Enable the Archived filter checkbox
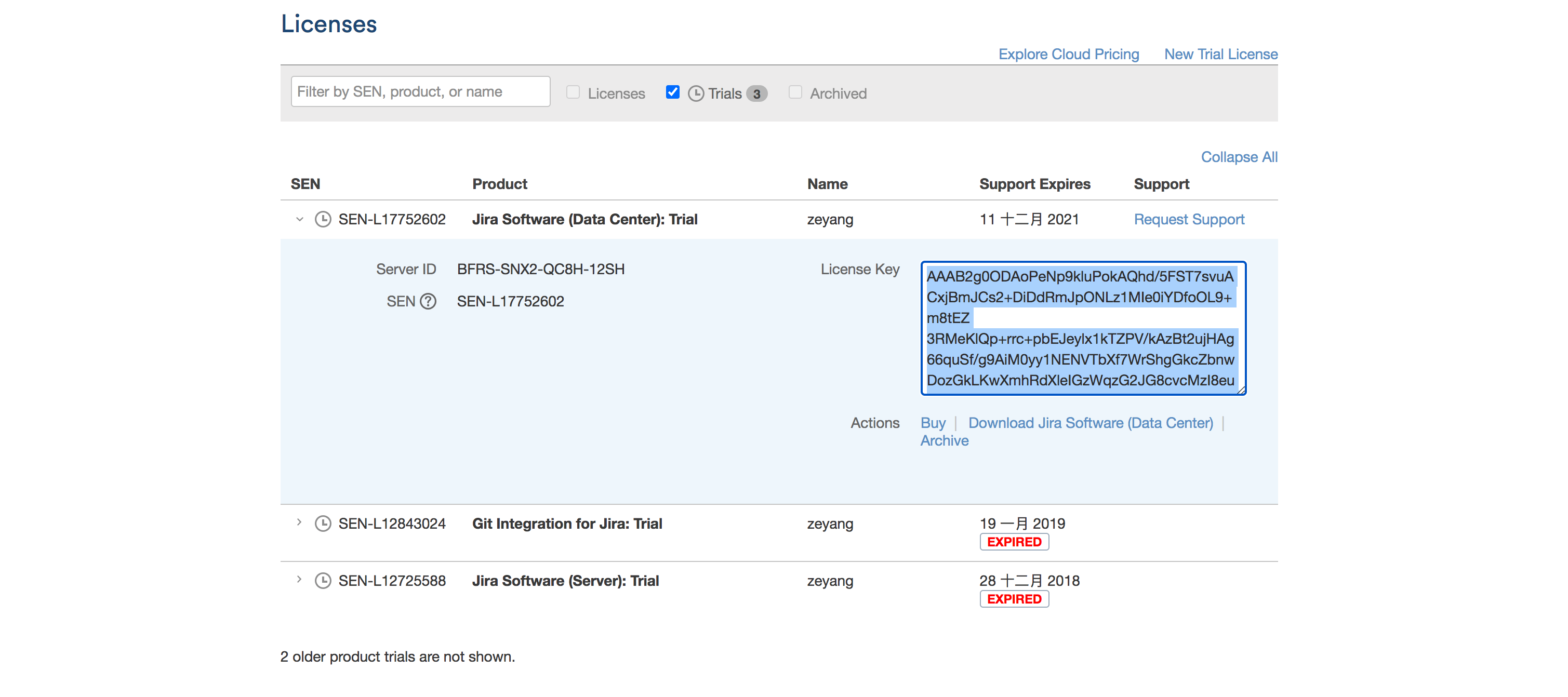Screen dimensions: 1568x697 [x=795, y=92]
